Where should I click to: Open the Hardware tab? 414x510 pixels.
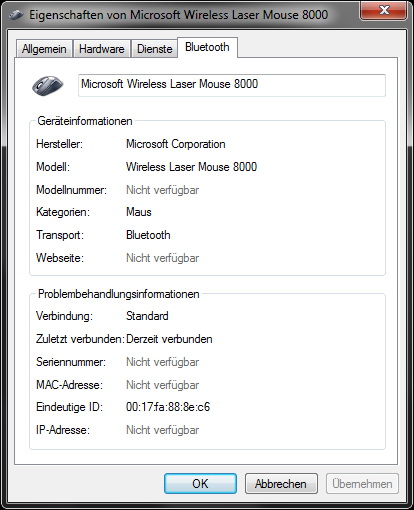coord(102,49)
